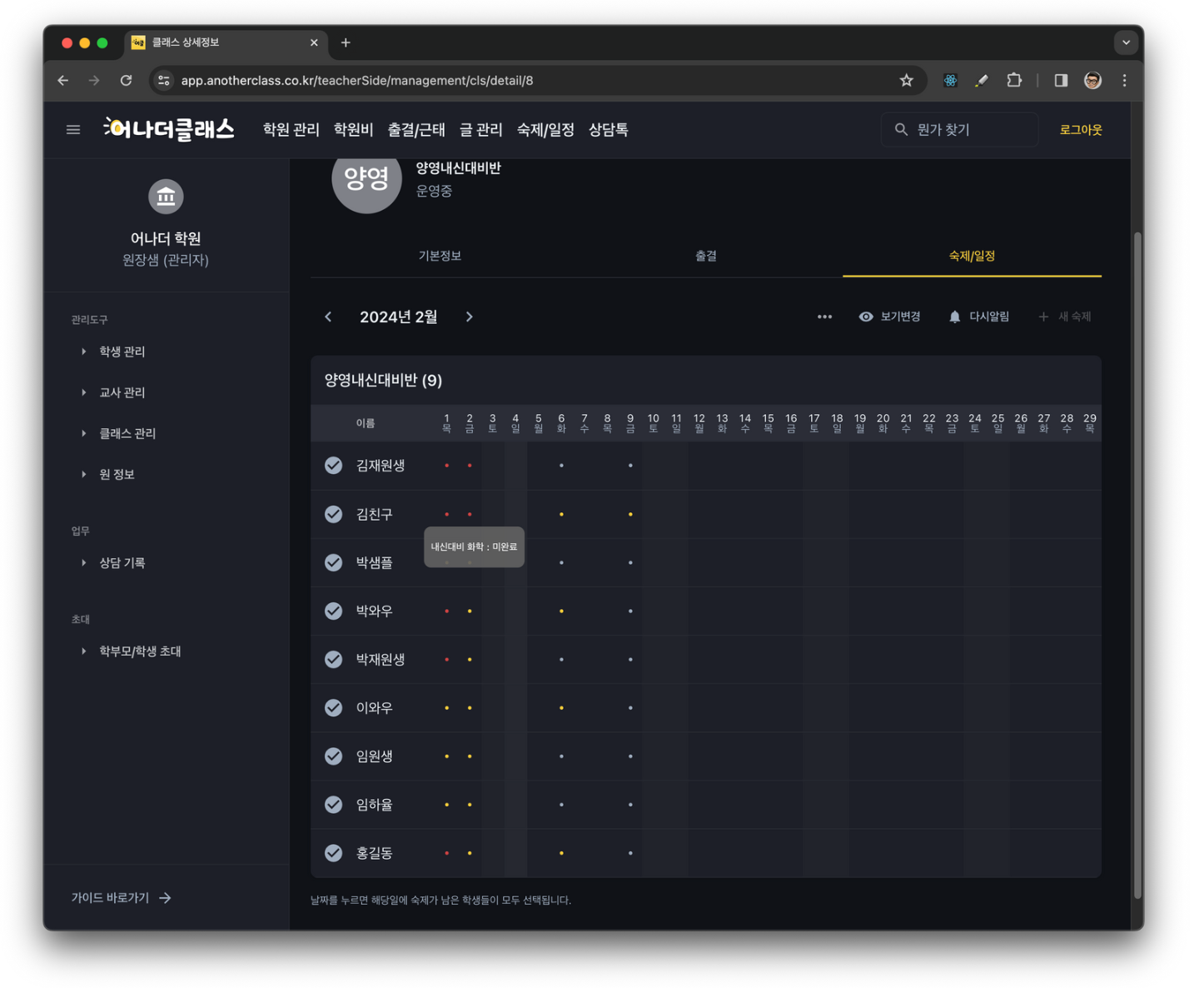Go to next month with the right chevron

(x=470, y=317)
